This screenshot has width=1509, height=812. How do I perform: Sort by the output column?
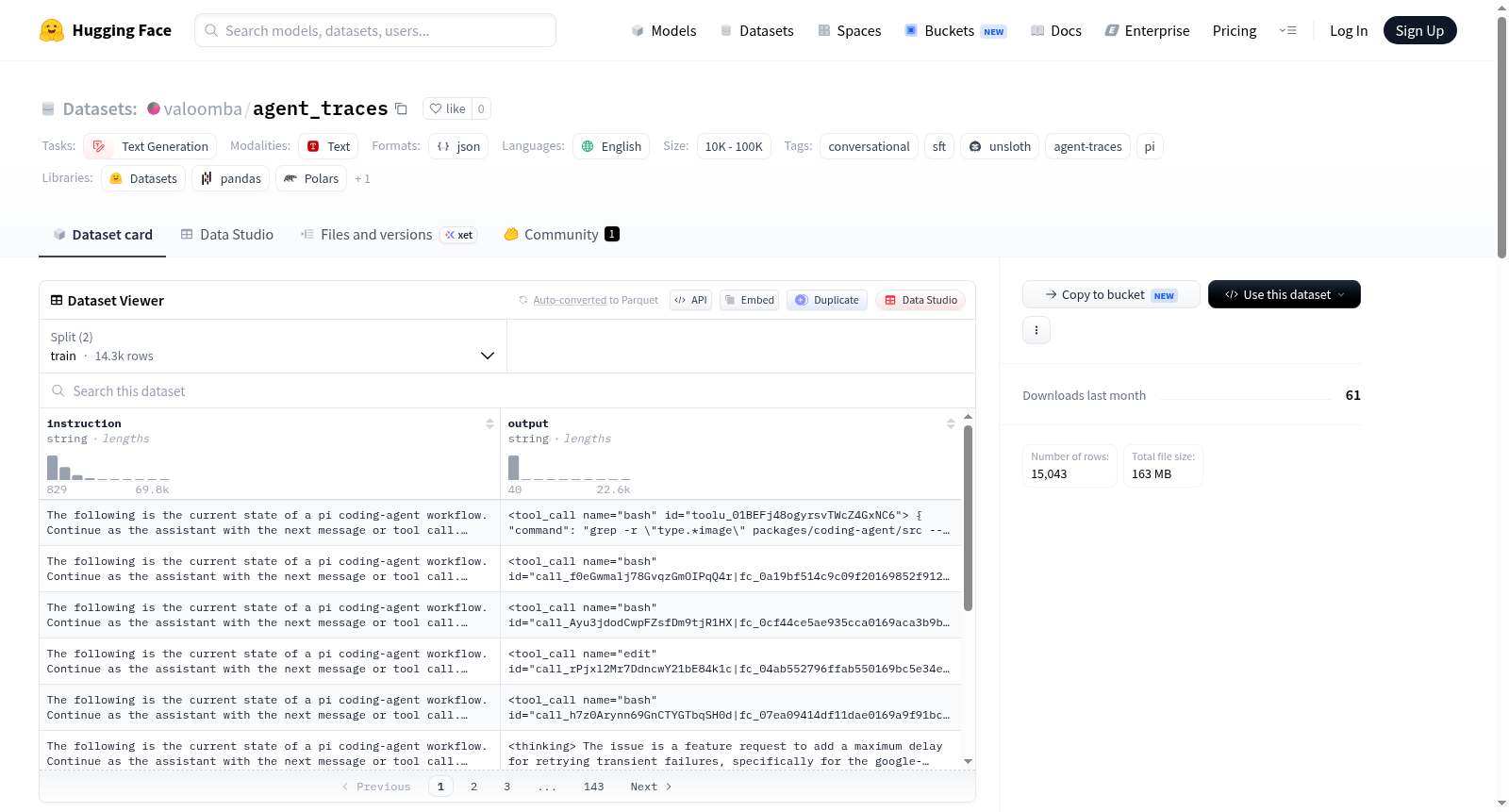tap(951, 423)
